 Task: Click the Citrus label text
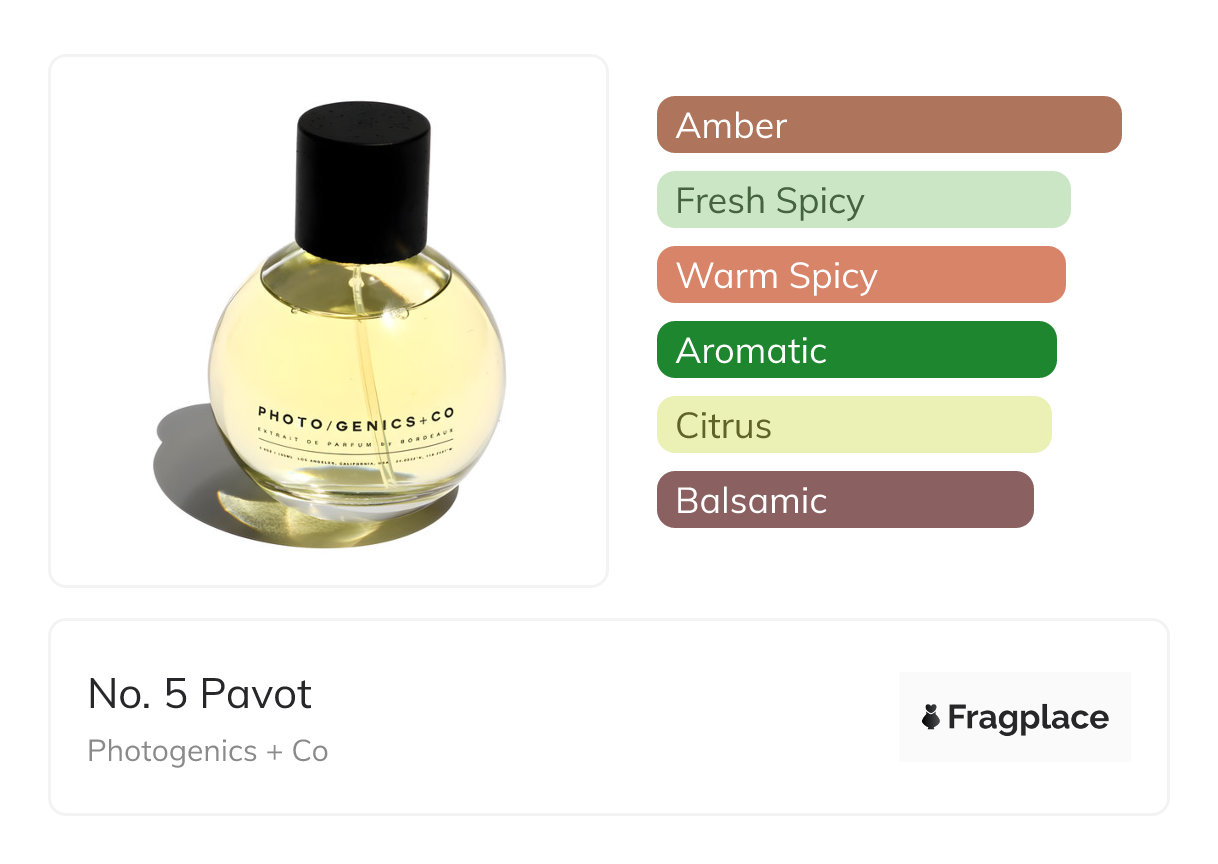pyautogui.click(x=724, y=426)
